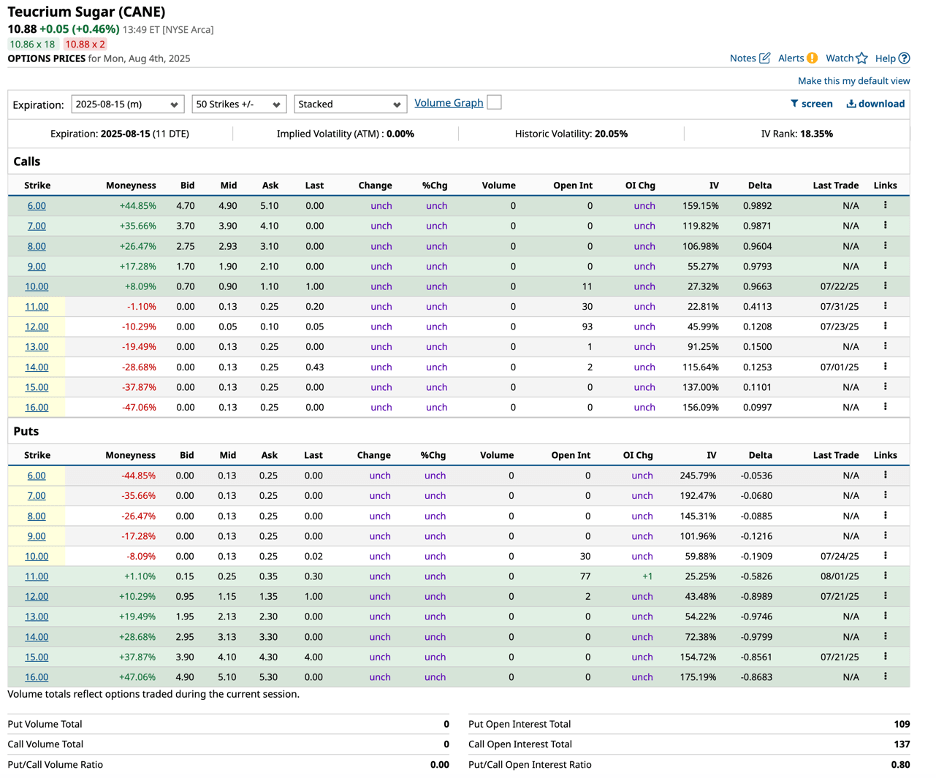This screenshot has height=778, width=936.
Task: Open links menu for 11.00 put row
Action: tap(885, 576)
